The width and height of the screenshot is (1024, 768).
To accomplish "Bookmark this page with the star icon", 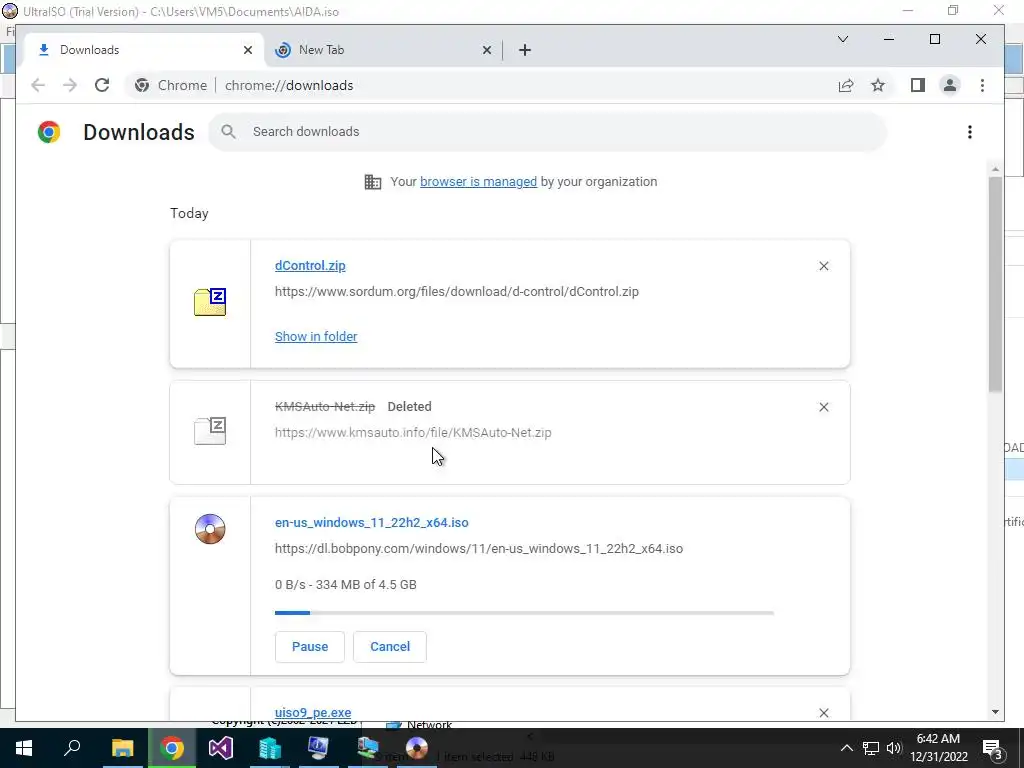I will point(878,86).
